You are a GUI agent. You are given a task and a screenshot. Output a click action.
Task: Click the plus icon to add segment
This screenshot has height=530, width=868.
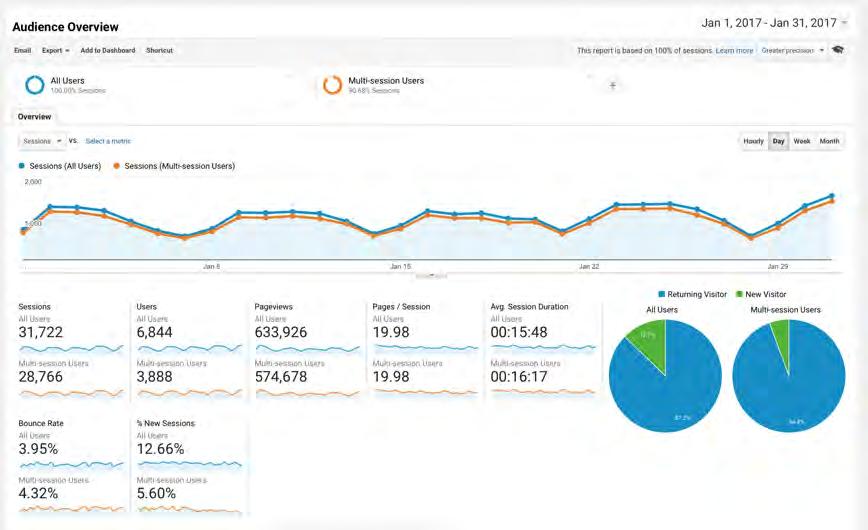(613, 85)
